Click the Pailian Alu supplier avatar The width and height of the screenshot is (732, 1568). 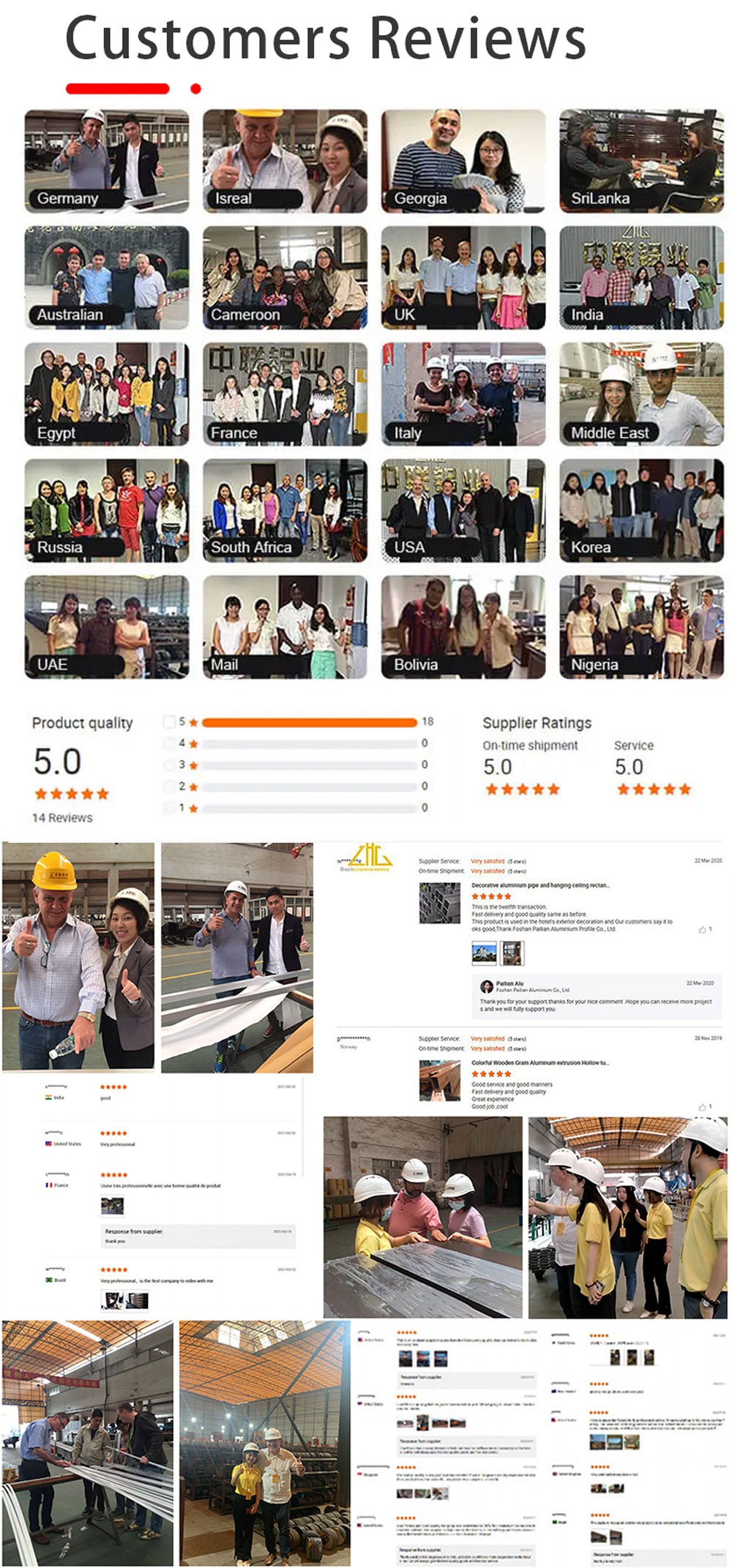pos(486,986)
